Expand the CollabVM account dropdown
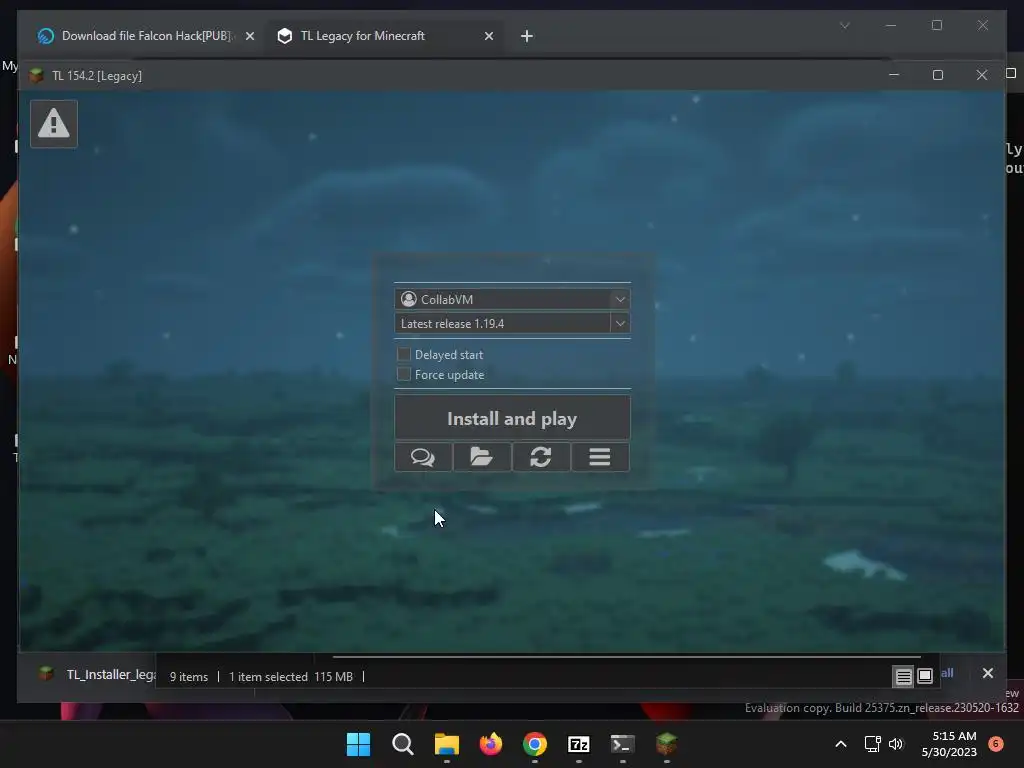Viewport: 1024px width, 768px height. click(620, 299)
